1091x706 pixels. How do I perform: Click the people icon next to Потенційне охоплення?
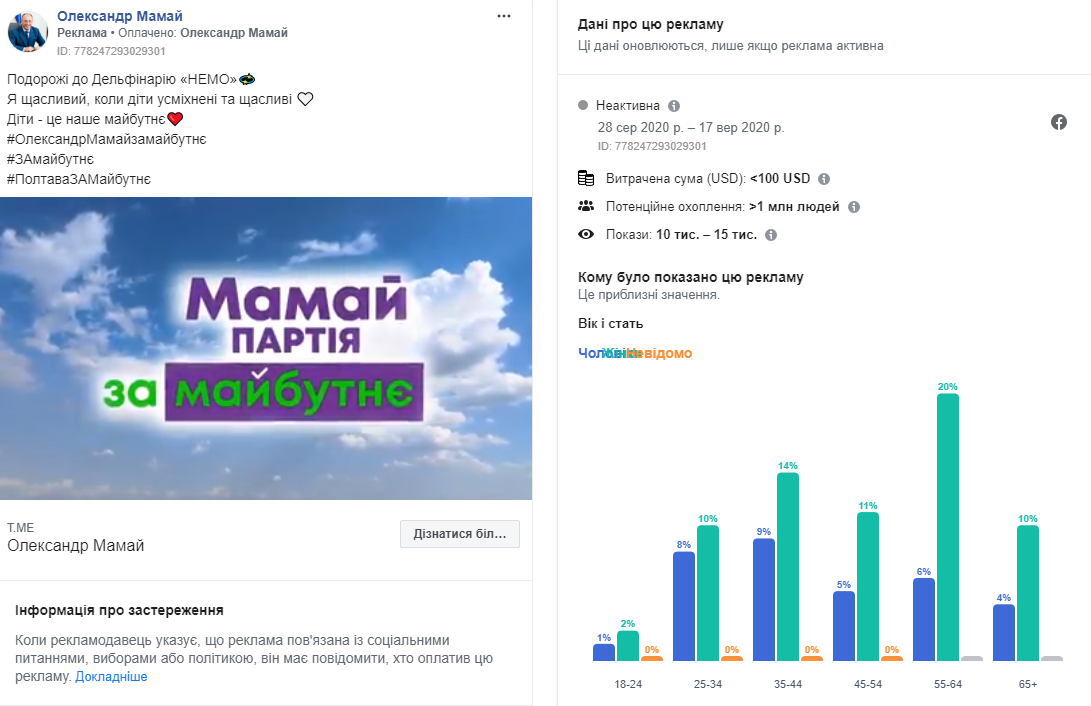[586, 207]
